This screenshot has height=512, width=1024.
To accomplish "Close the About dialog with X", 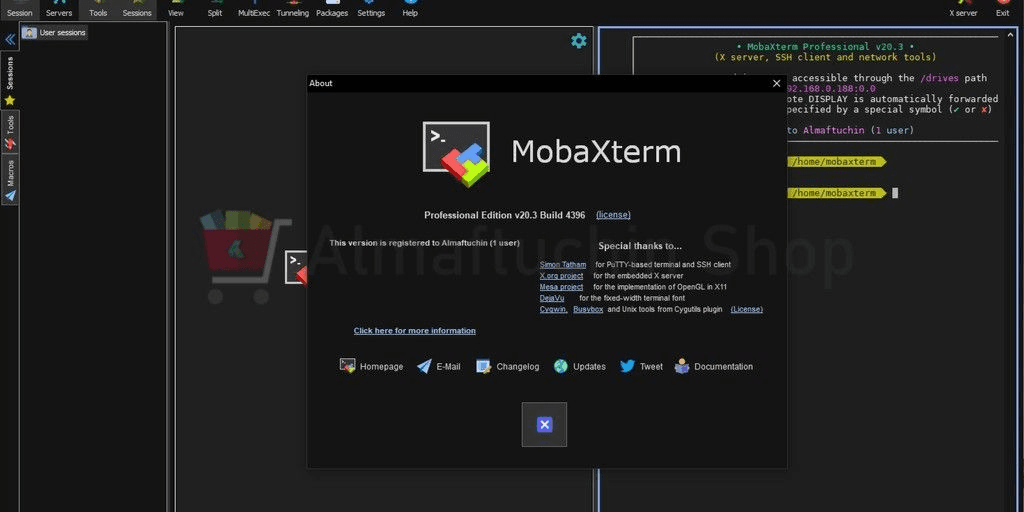I will pyautogui.click(x=776, y=84).
